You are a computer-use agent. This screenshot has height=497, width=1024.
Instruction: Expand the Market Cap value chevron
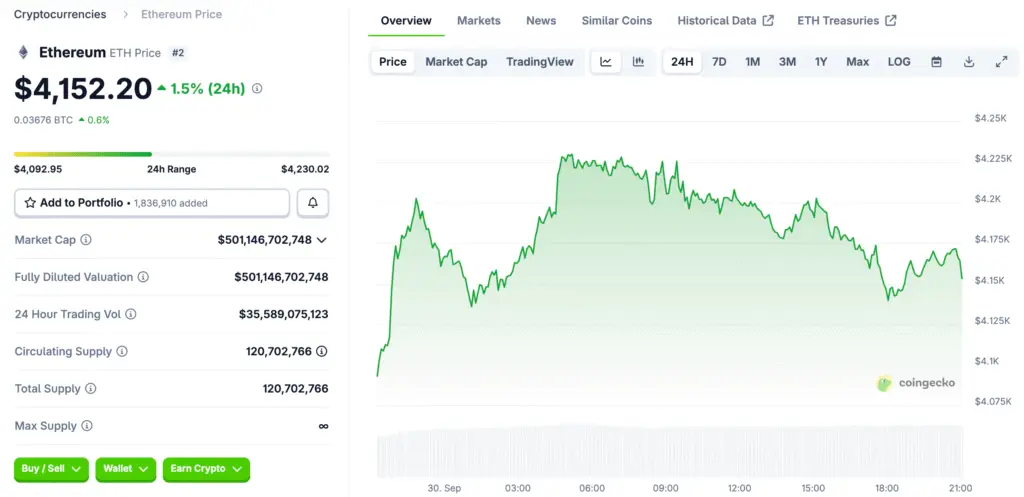tap(321, 240)
